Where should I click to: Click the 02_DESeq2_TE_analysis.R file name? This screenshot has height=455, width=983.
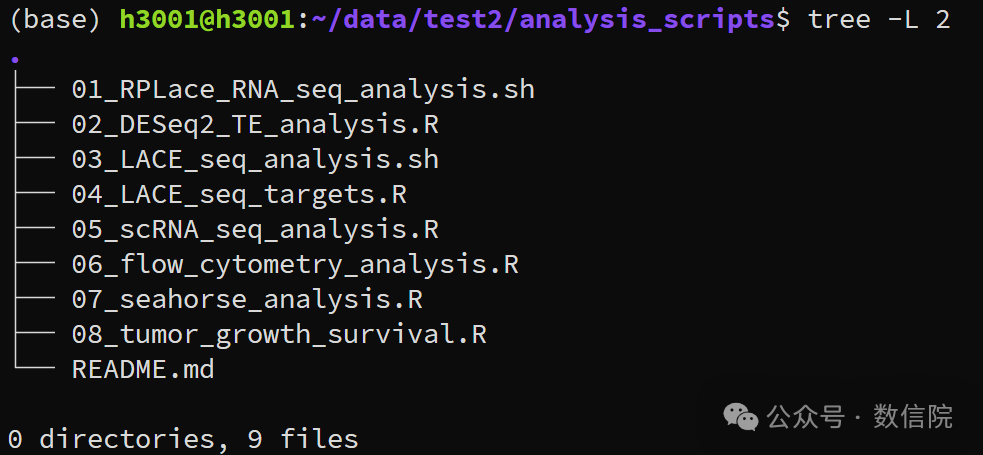255,124
